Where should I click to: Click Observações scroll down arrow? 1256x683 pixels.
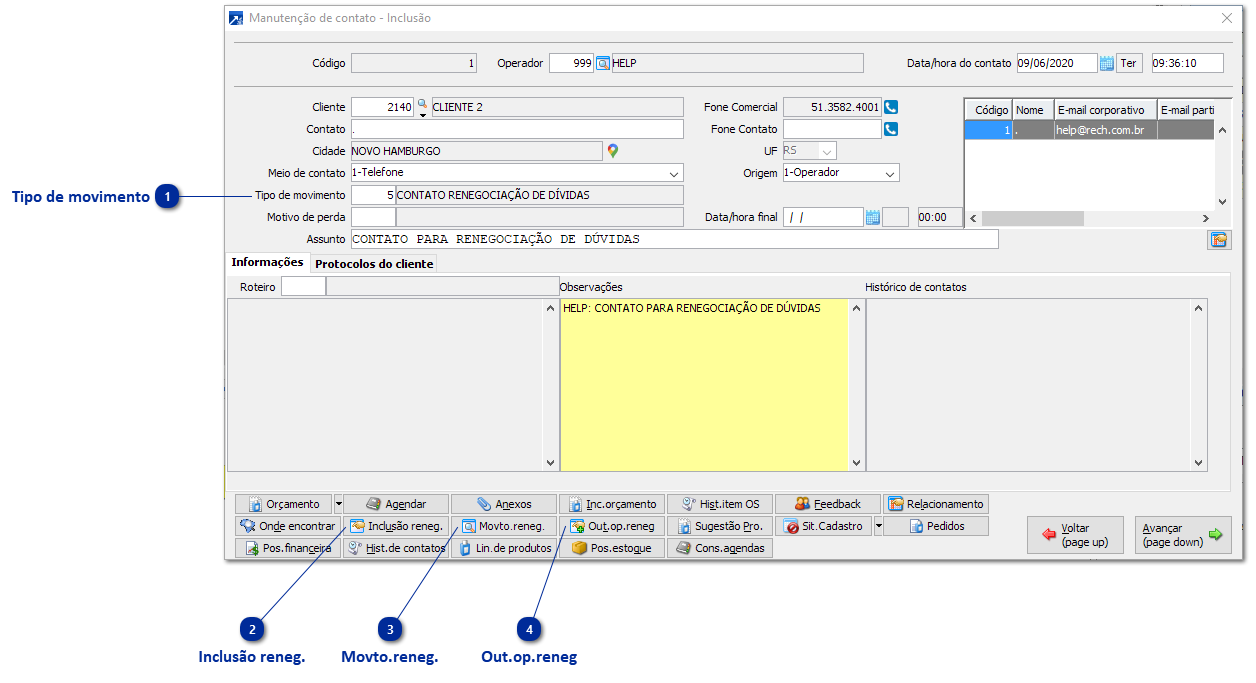click(855, 463)
